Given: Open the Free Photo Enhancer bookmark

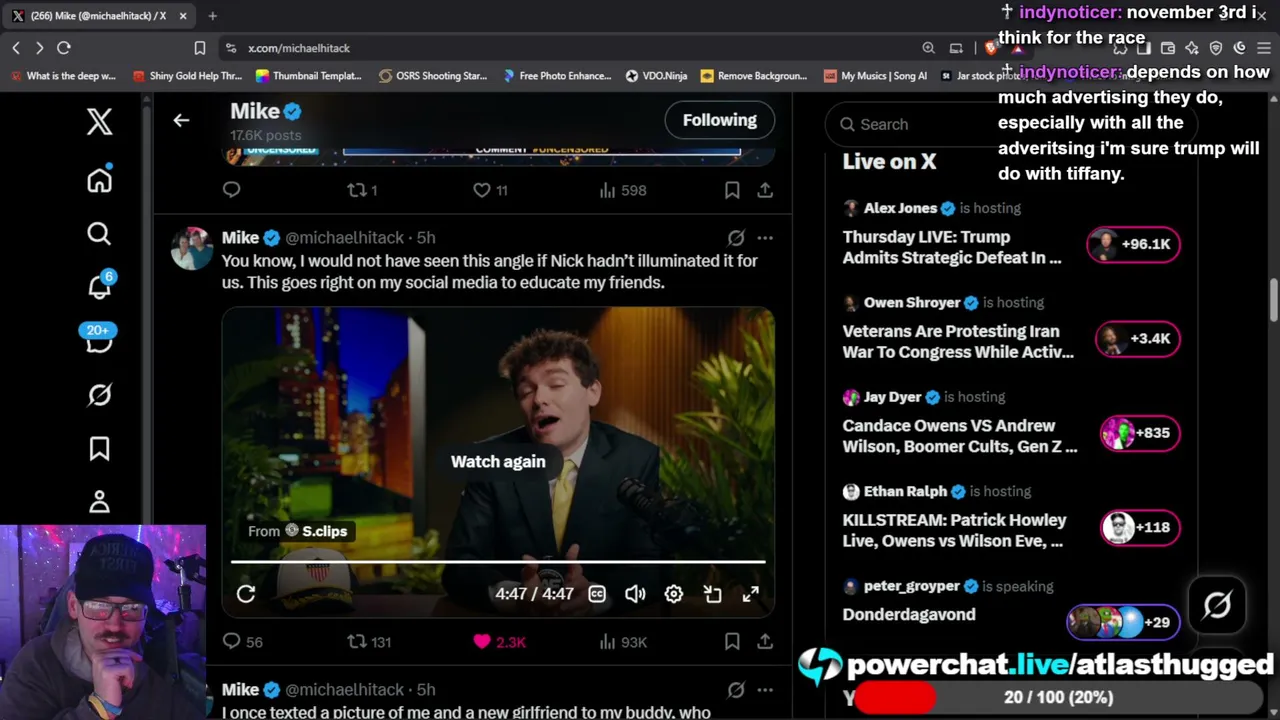Looking at the screenshot, I should 557,76.
